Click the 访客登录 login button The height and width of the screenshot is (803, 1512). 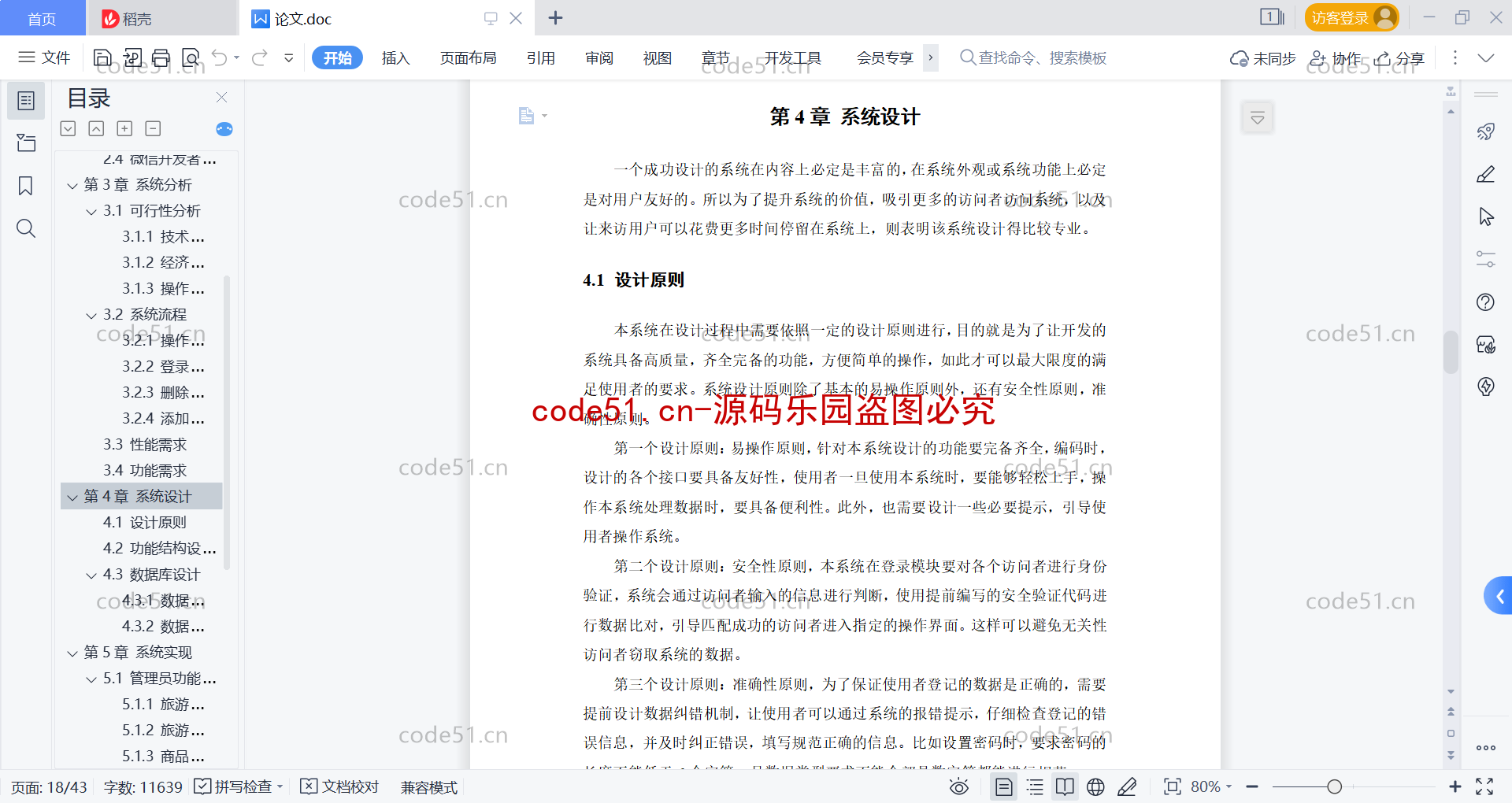(x=1352, y=17)
